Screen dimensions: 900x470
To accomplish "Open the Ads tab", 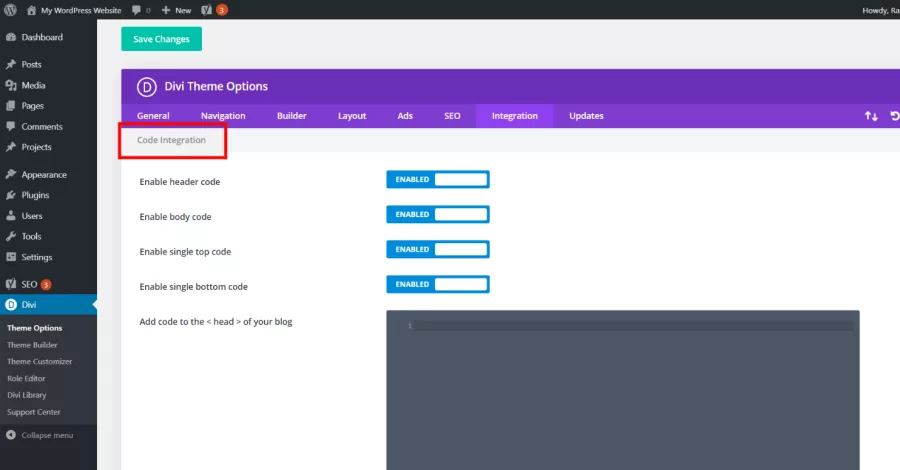I will pos(405,116).
